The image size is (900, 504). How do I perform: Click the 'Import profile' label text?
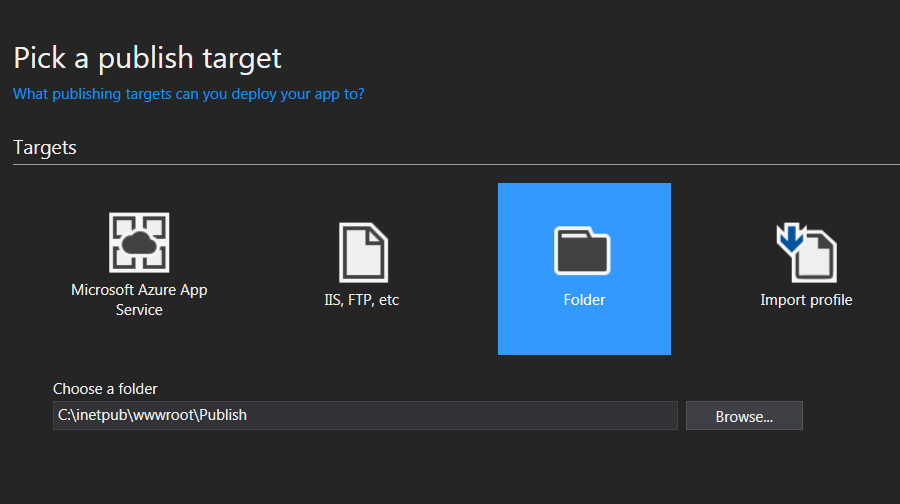(x=806, y=300)
